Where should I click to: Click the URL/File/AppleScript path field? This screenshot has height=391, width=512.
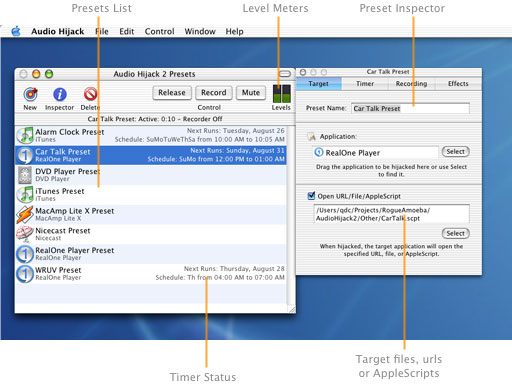pos(391,214)
